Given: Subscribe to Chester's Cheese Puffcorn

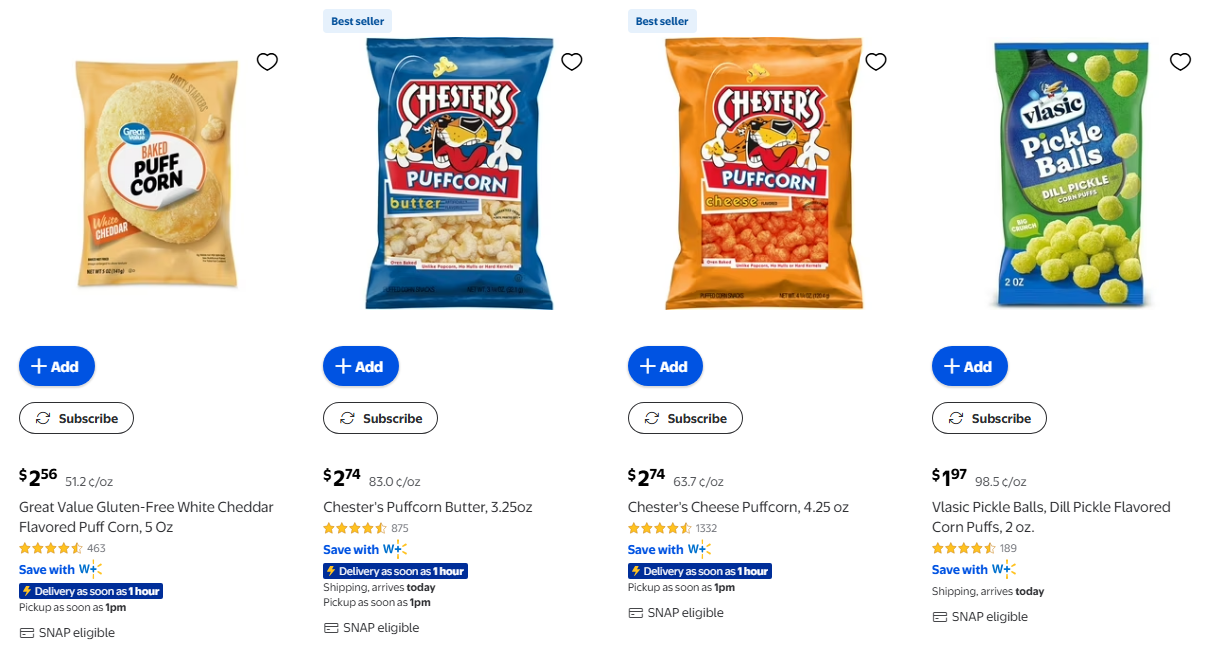Looking at the screenshot, I should 685,418.
